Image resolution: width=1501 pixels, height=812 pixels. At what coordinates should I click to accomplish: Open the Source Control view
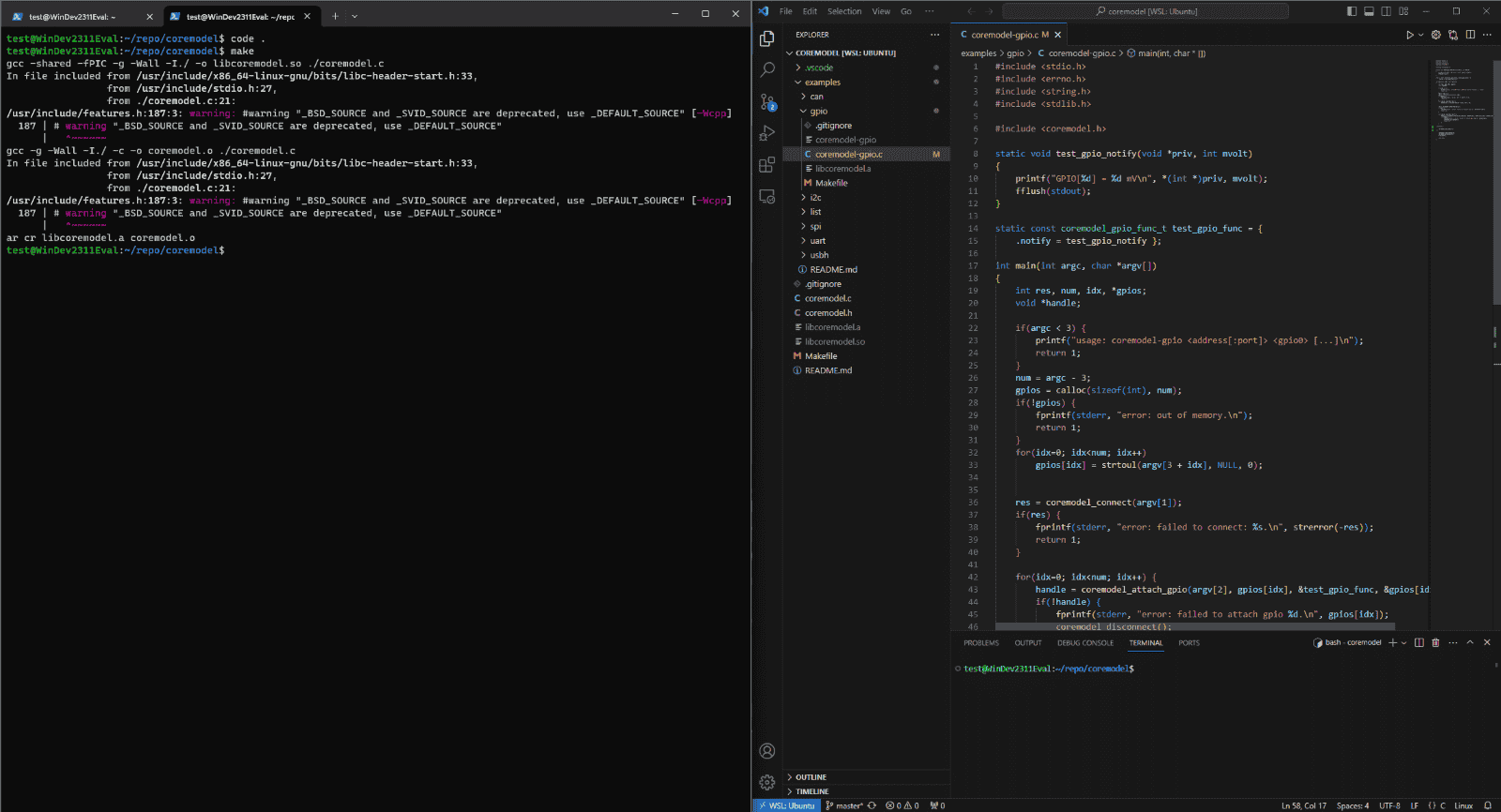coord(767,101)
